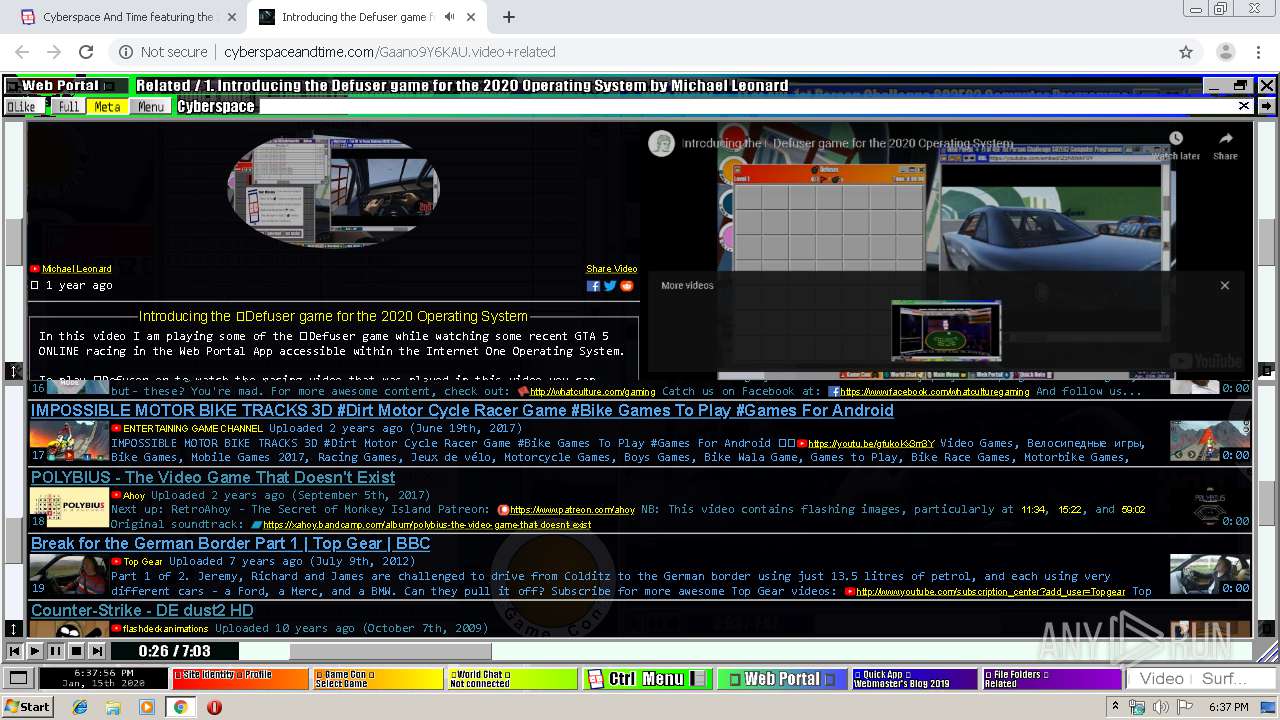Share video on Twitter icon
This screenshot has height=720, width=1280.
(x=610, y=286)
